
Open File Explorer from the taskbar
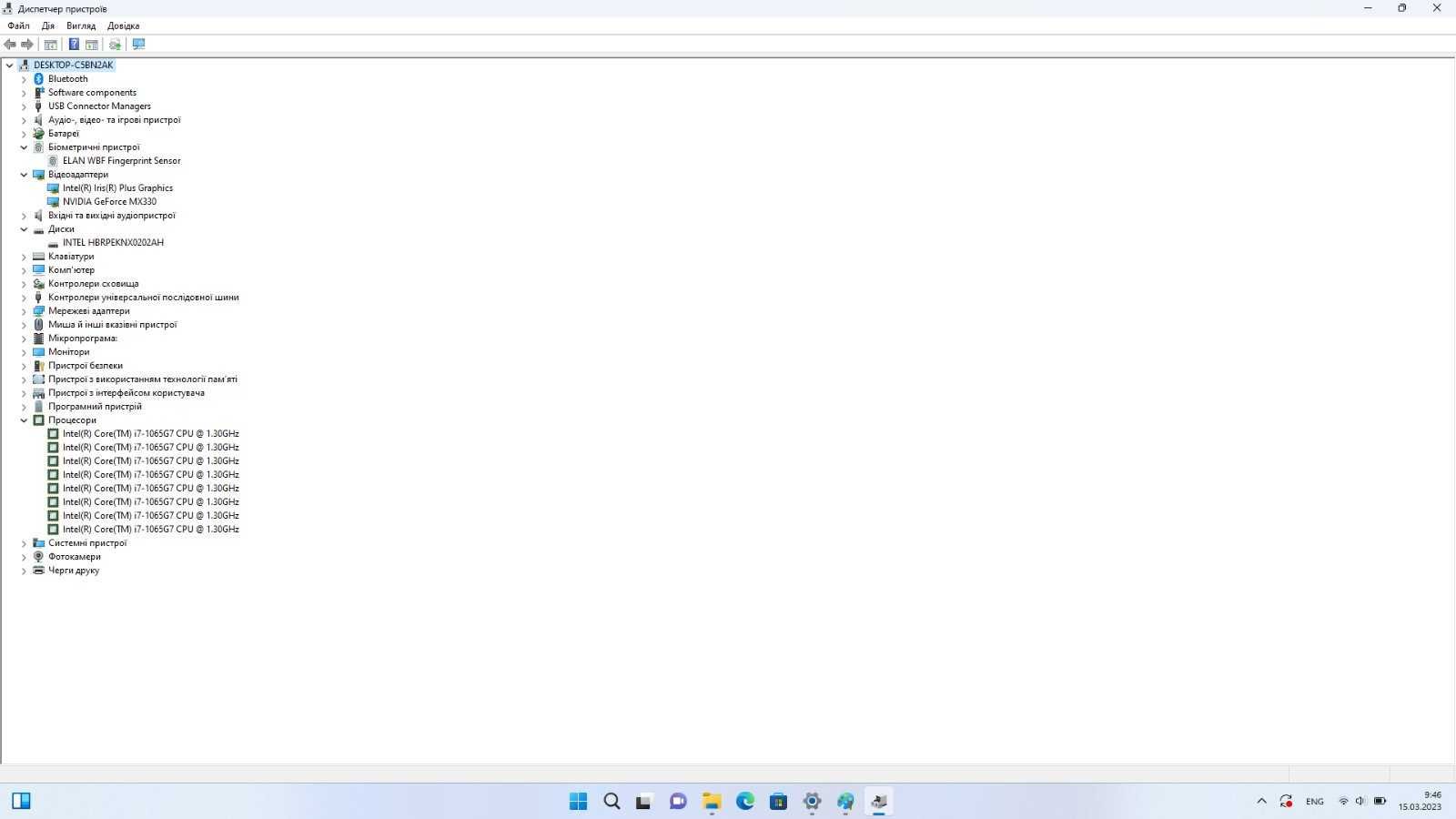[x=712, y=801]
